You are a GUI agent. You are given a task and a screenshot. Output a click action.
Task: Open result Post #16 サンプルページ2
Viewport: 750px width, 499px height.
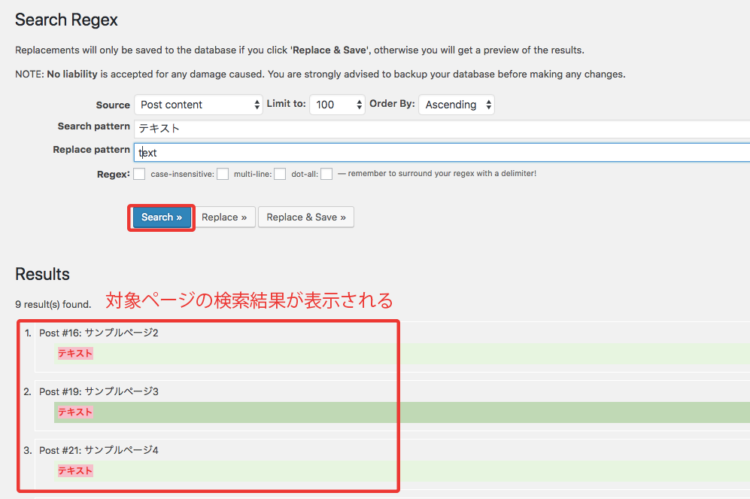pyautogui.click(x=99, y=332)
